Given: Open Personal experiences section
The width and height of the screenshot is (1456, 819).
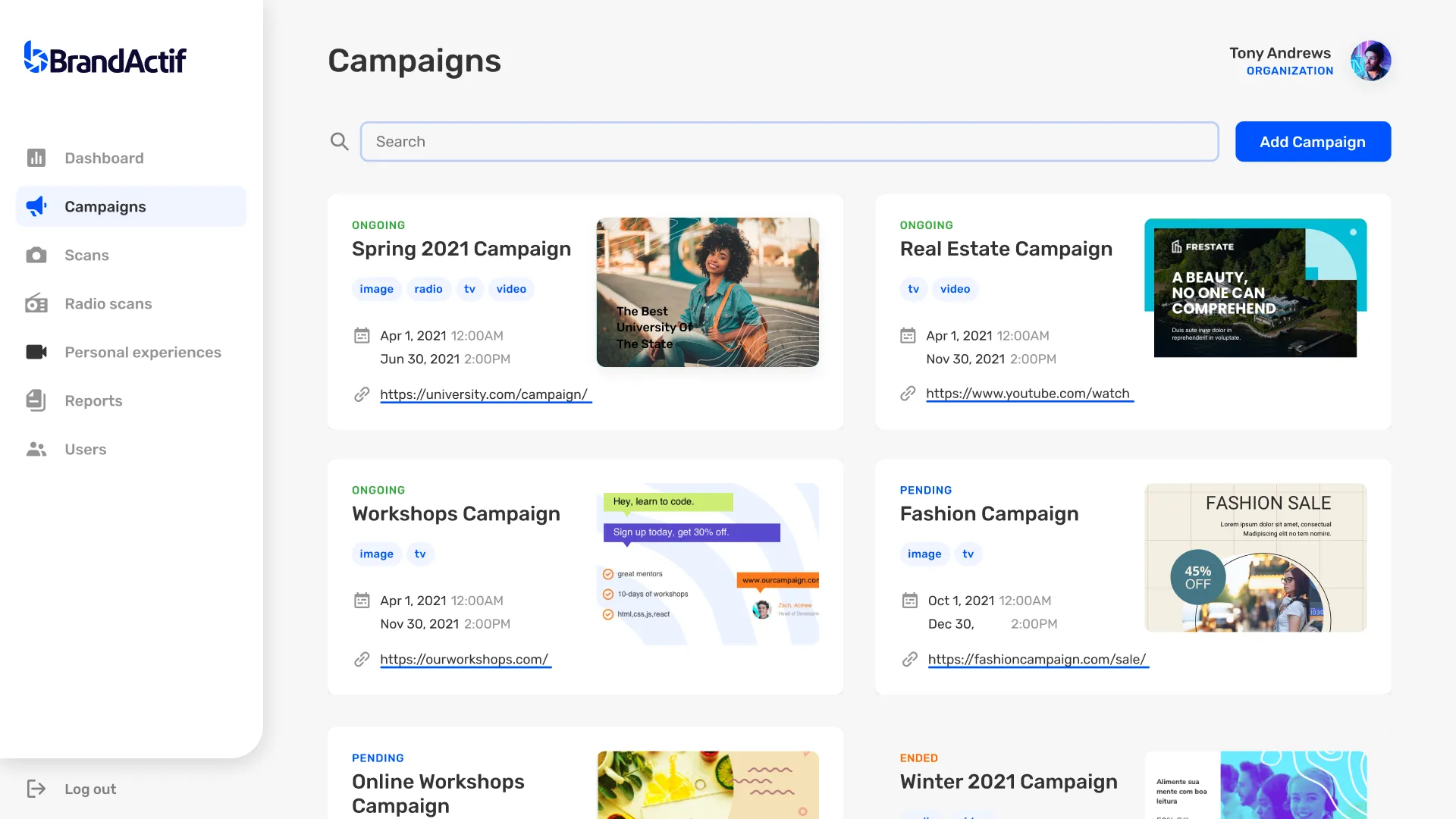Looking at the screenshot, I should 131,352.
